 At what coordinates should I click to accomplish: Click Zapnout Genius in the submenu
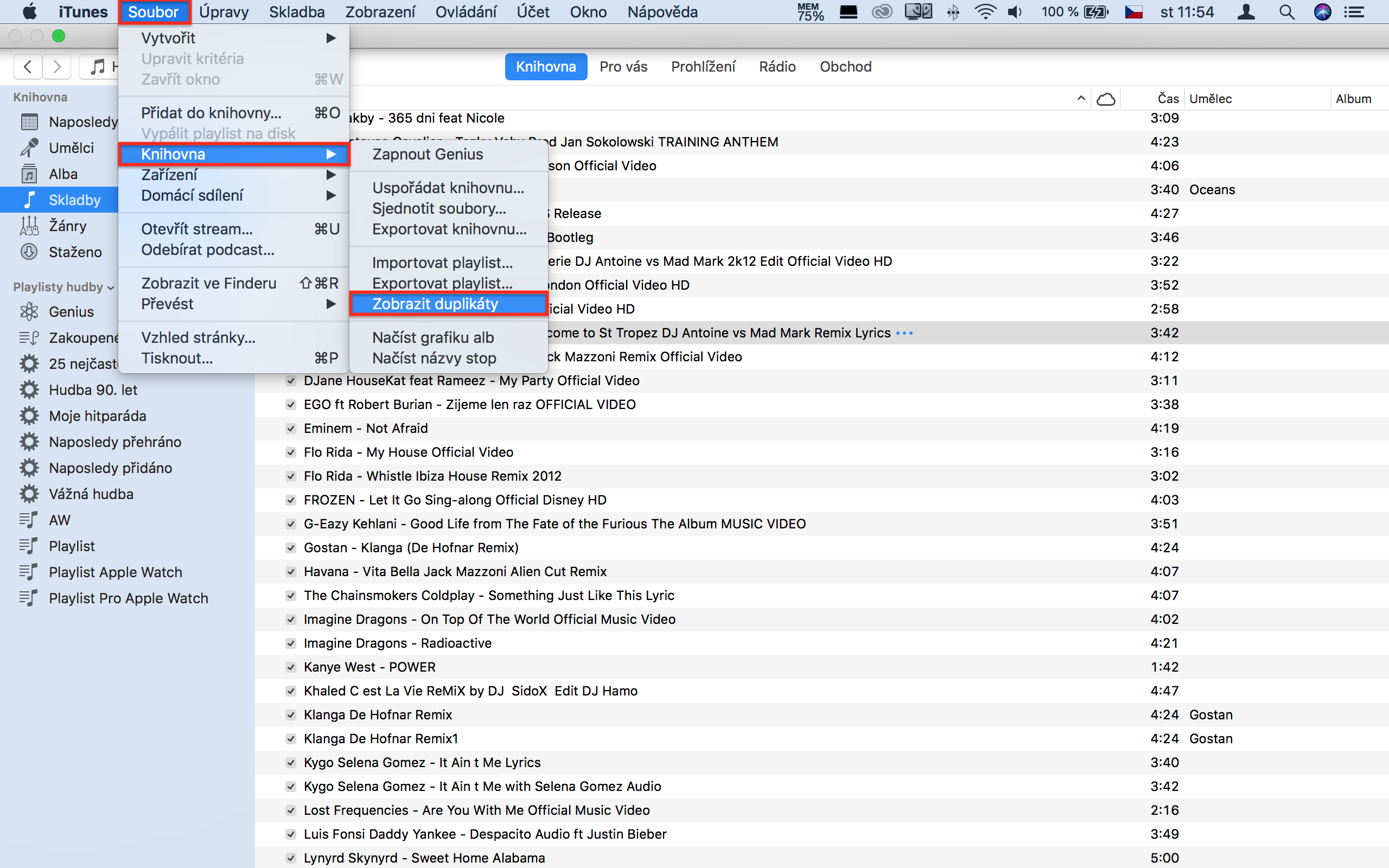pyautogui.click(x=448, y=154)
